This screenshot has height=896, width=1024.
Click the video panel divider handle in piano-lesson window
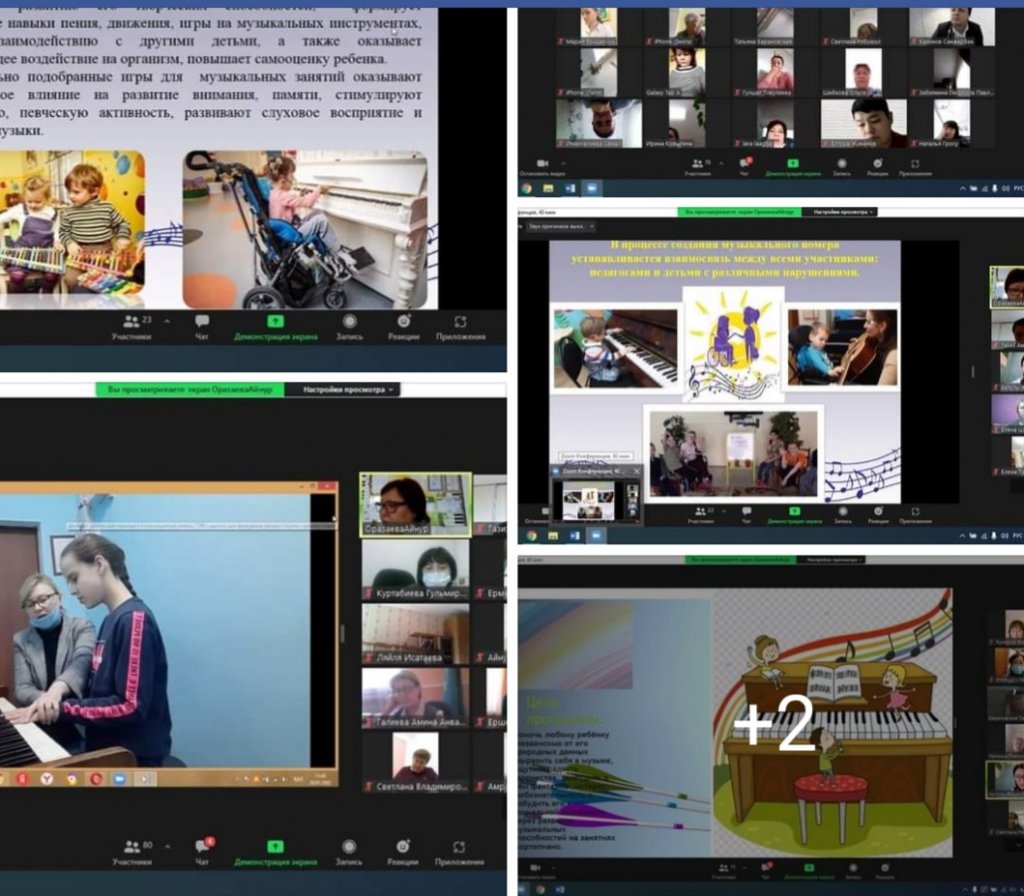pyautogui.click(x=342, y=633)
